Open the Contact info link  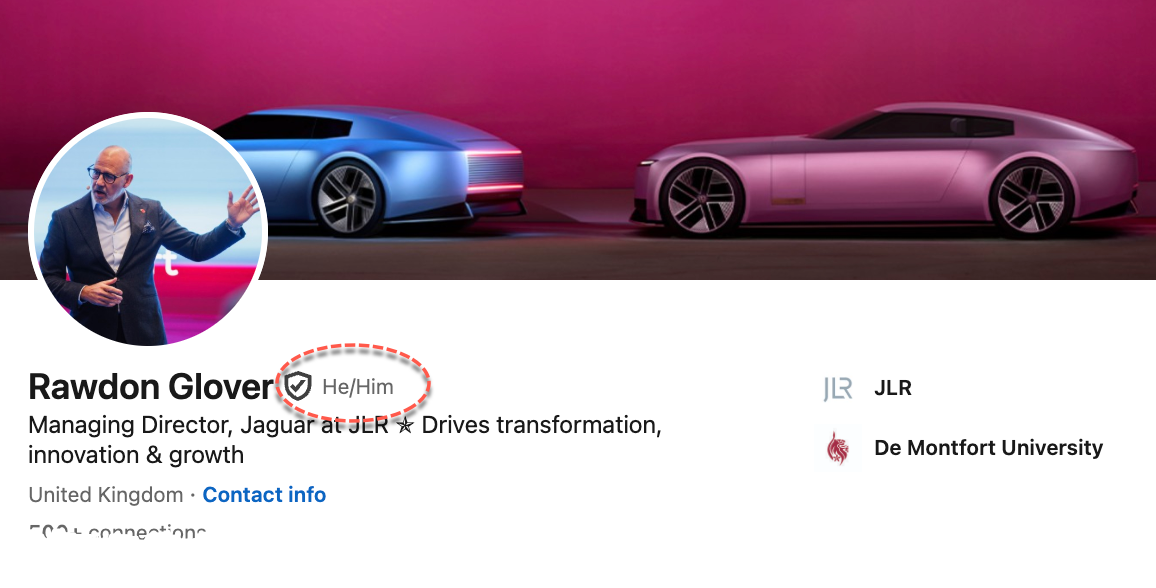264,494
